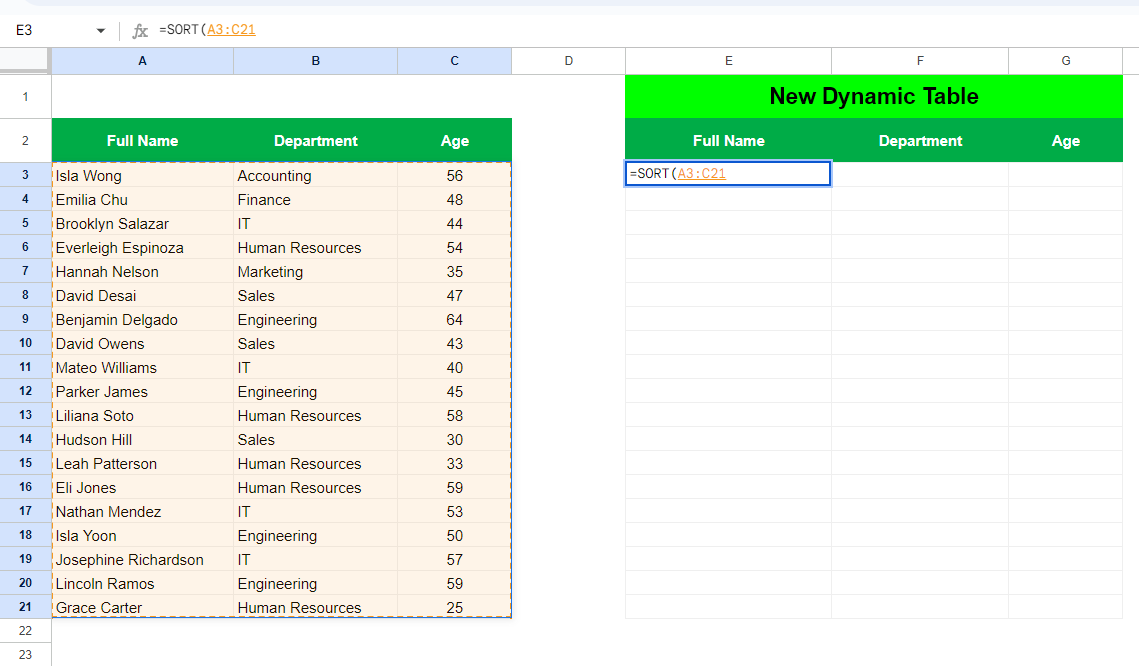Select cell containing Mateo Williams
The height and width of the screenshot is (666, 1139).
point(142,367)
